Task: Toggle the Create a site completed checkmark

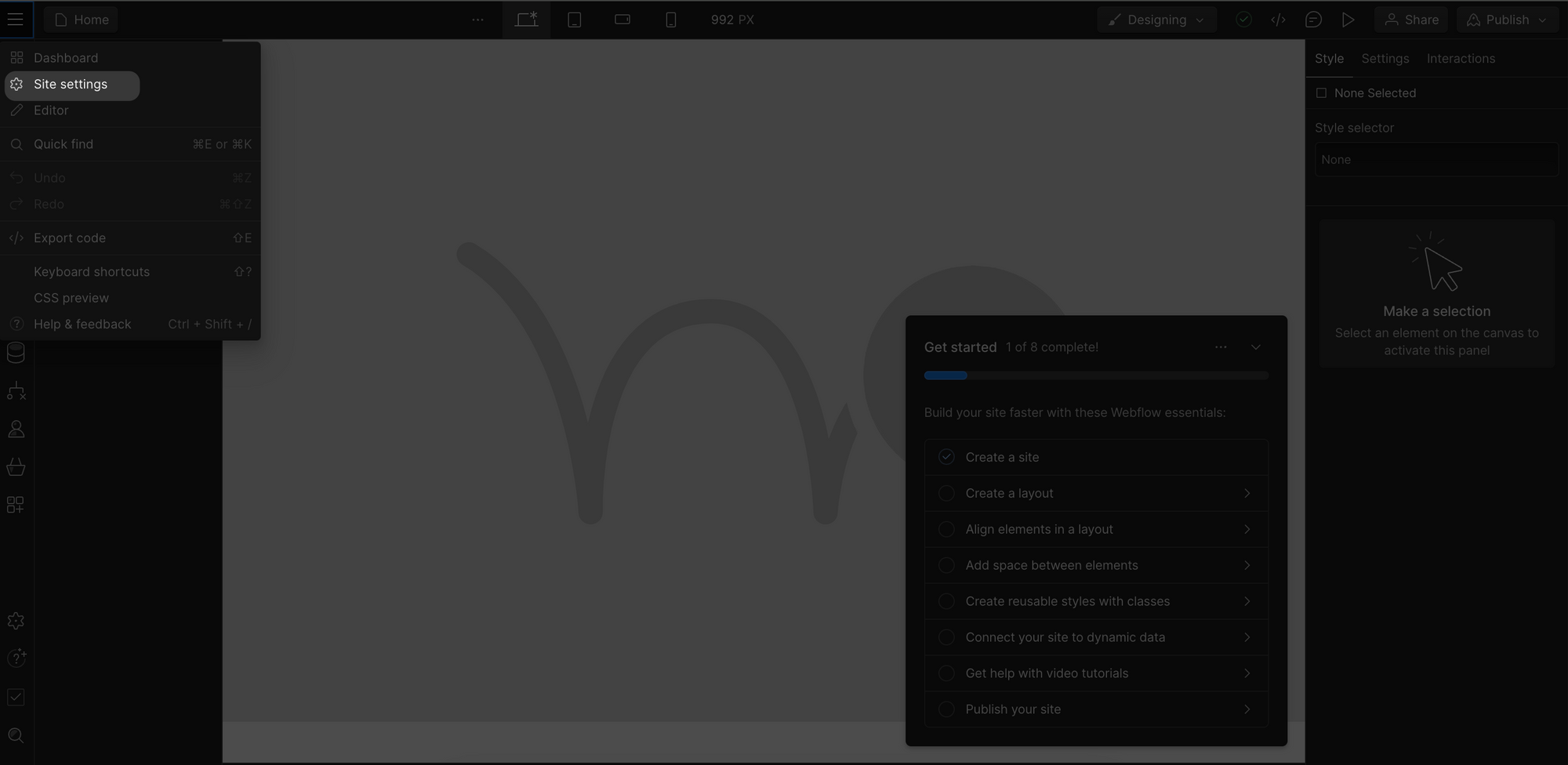Action: (946, 457)
